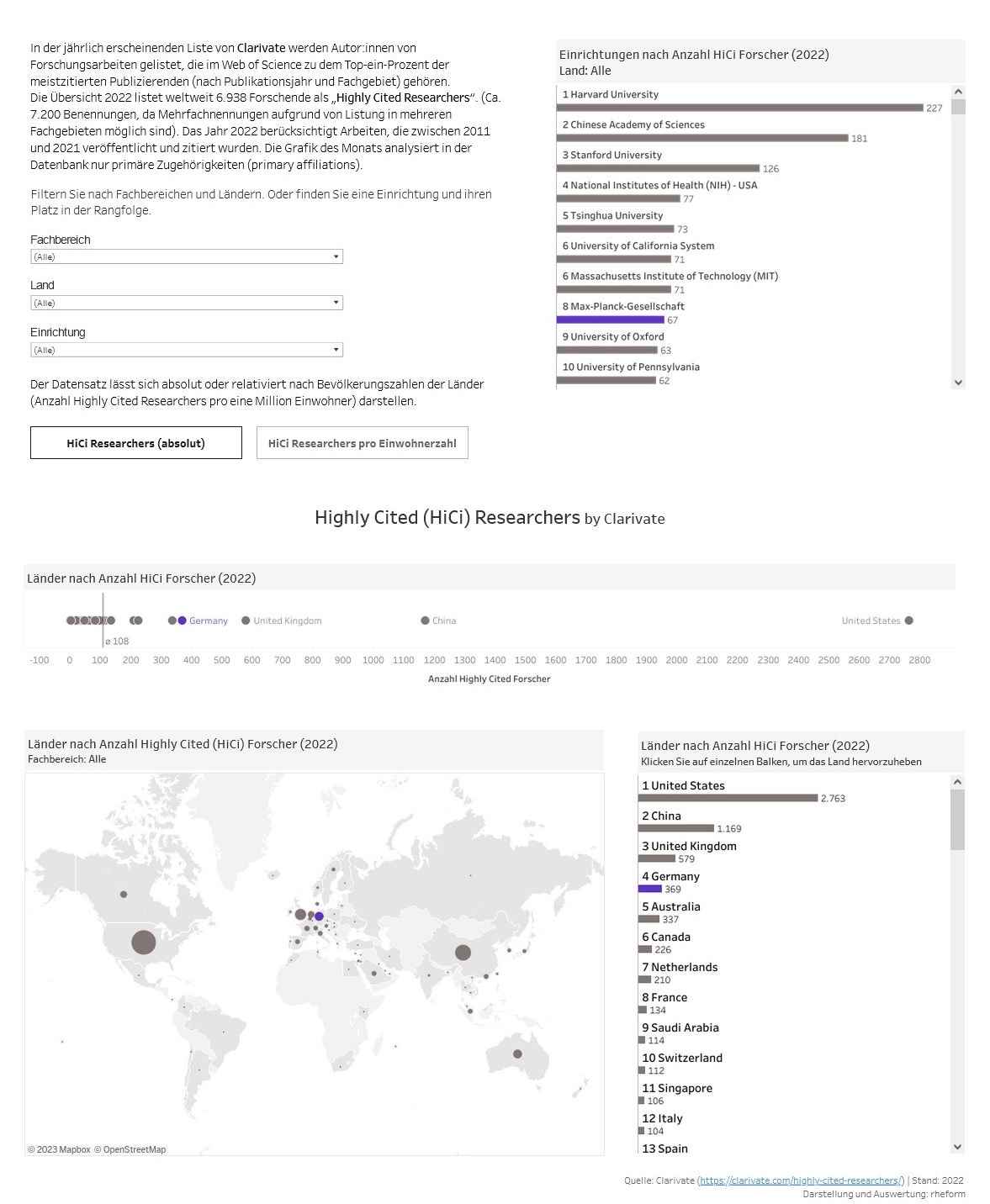Click the Canada bubble on the map
990x1204 pixels.
pos(124,895)
